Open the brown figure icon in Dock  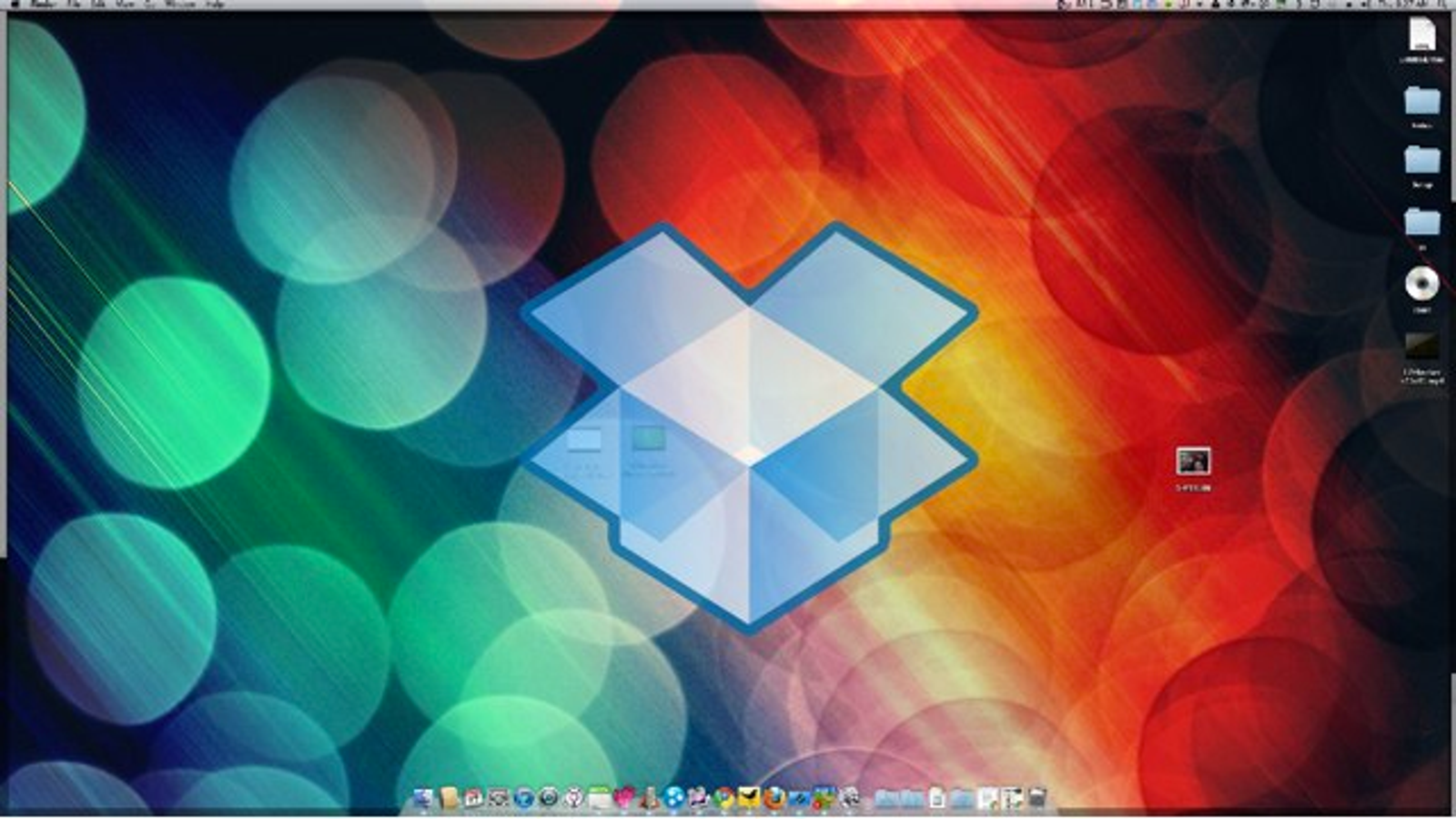pyautogui.click(x=648, y=799)
